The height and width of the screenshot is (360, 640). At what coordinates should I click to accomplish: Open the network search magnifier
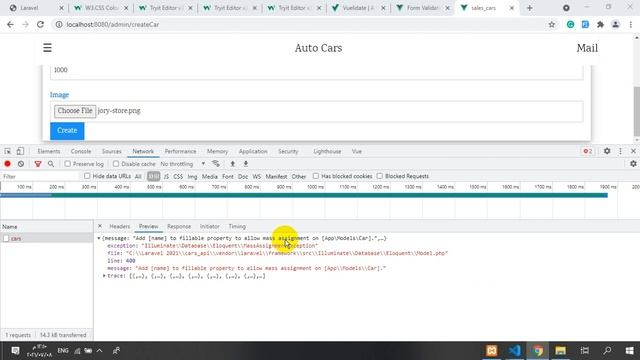click(x=51, y=164)
